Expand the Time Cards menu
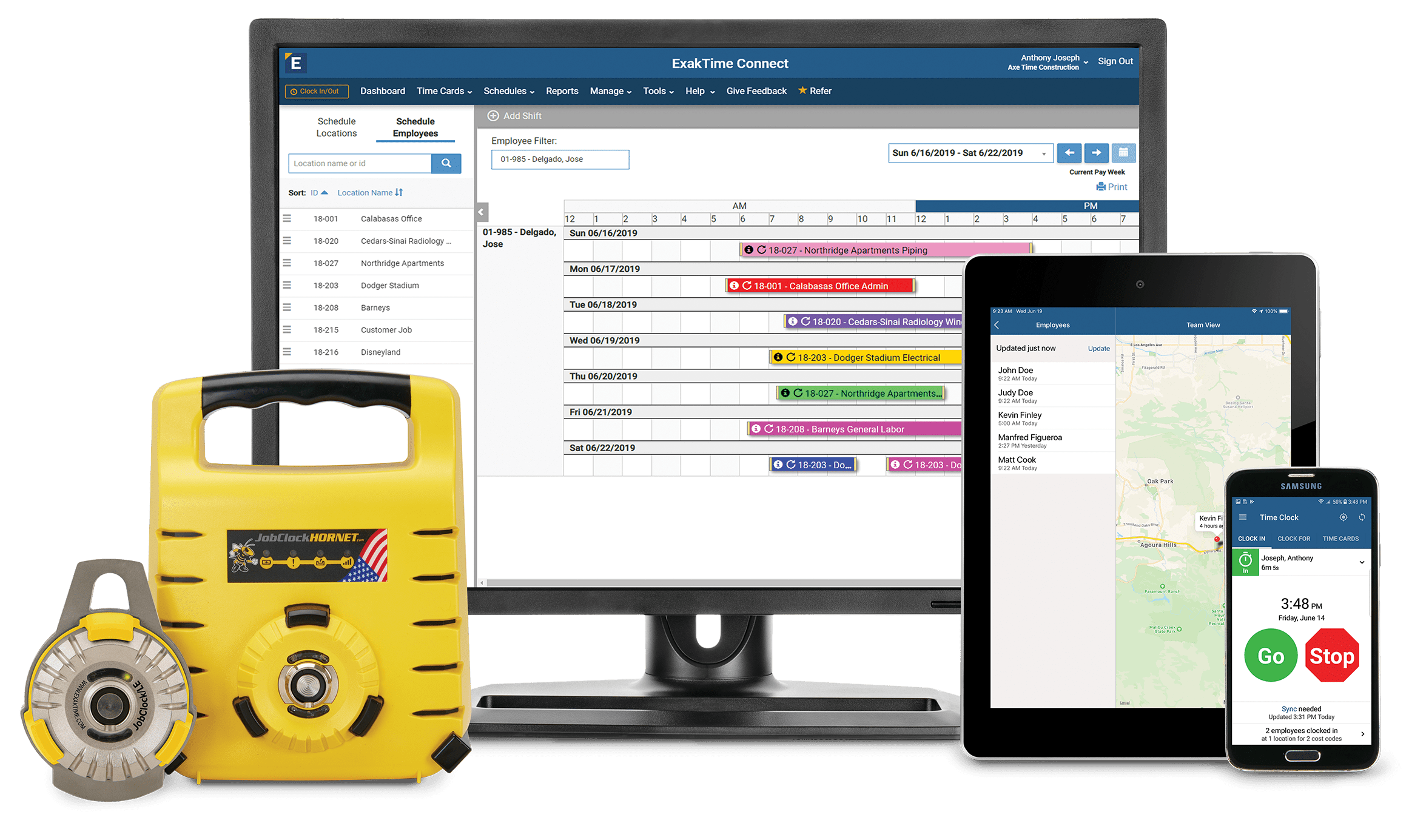Screen dimensions: 1409x840 tap(444, 91)
